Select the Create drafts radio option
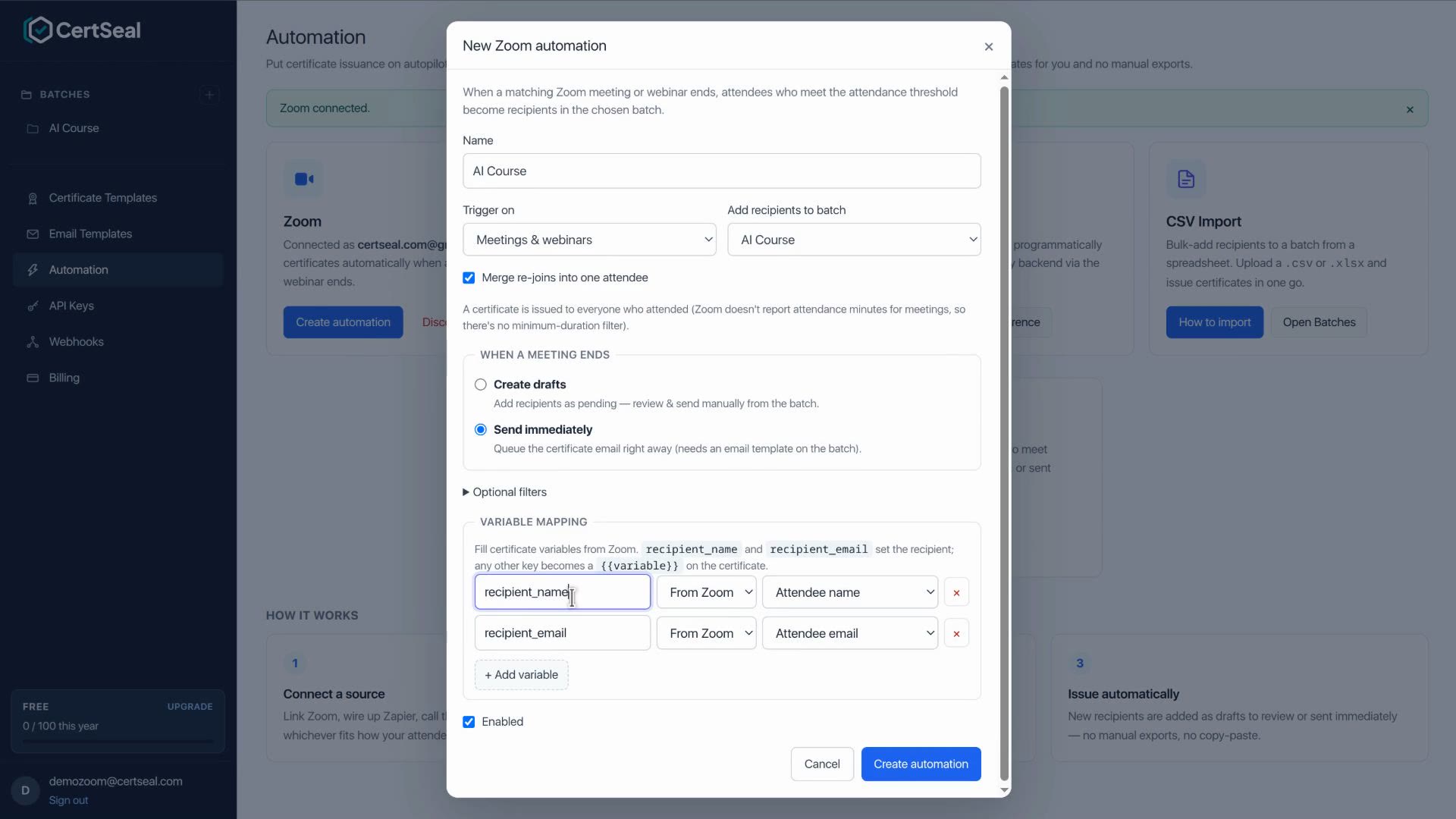This screenshot has width=1456, height=819. [x=481, y=384]
